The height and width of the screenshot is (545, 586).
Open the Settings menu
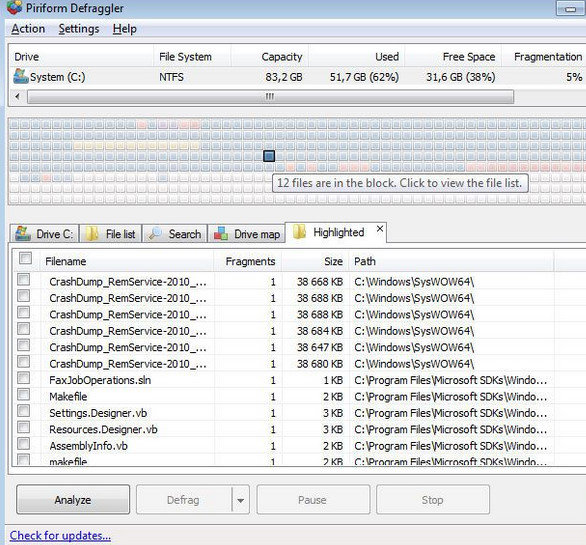coord(79,29)
